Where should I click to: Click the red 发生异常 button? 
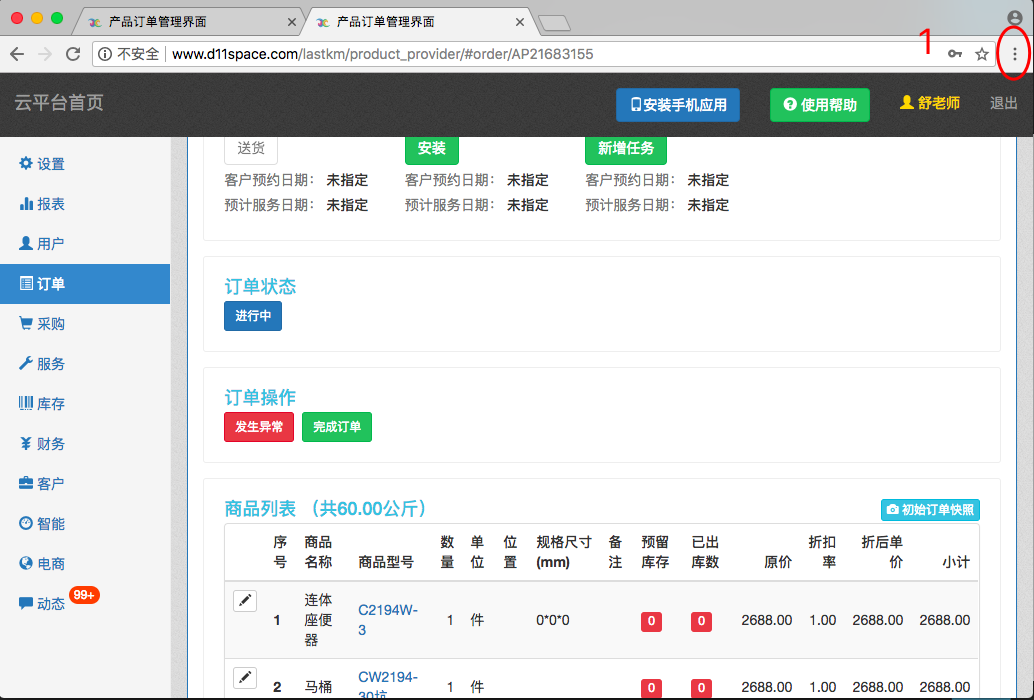coord(259,427)
